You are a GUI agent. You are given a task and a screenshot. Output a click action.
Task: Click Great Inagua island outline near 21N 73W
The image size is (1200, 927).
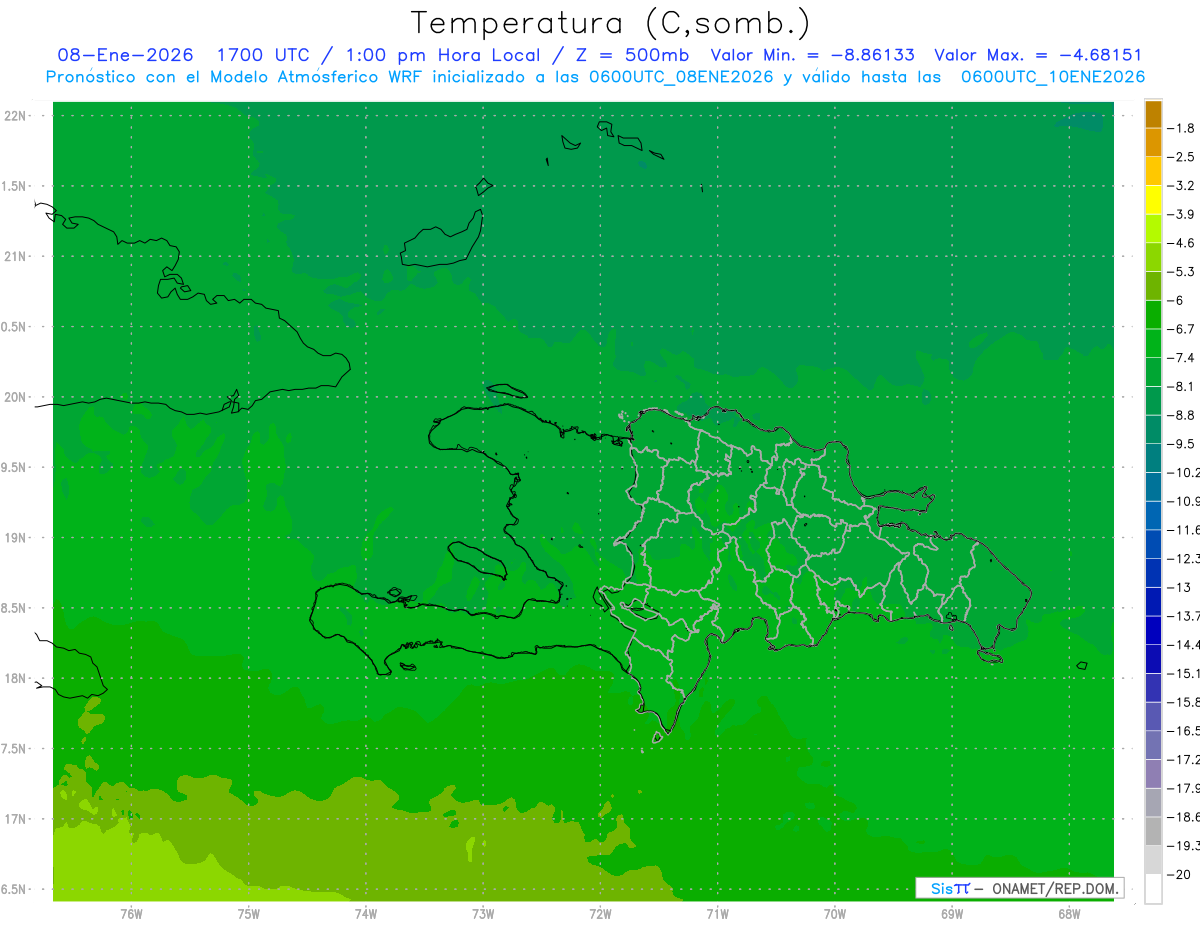440,241
